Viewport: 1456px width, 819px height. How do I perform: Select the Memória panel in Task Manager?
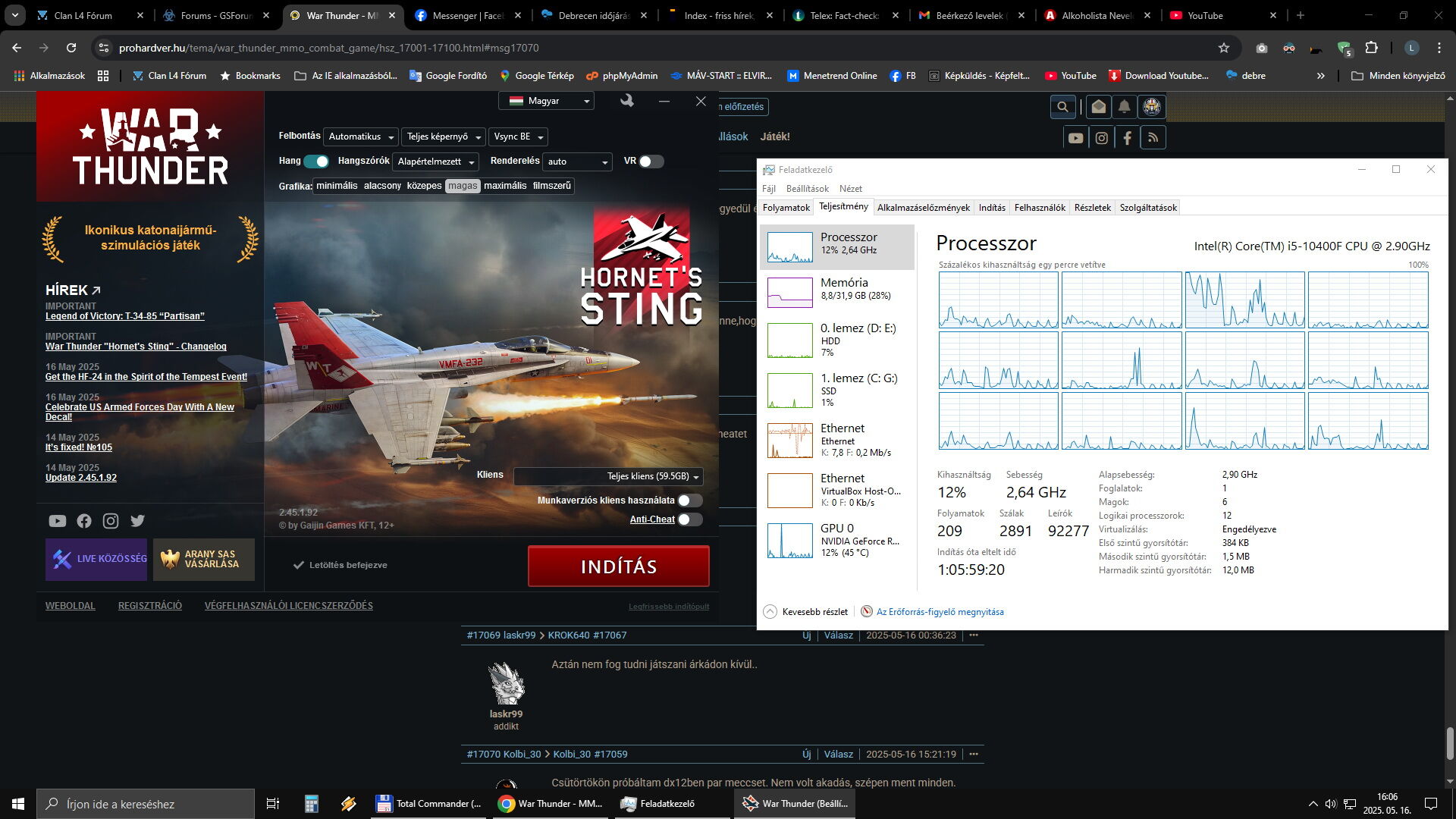837,292
